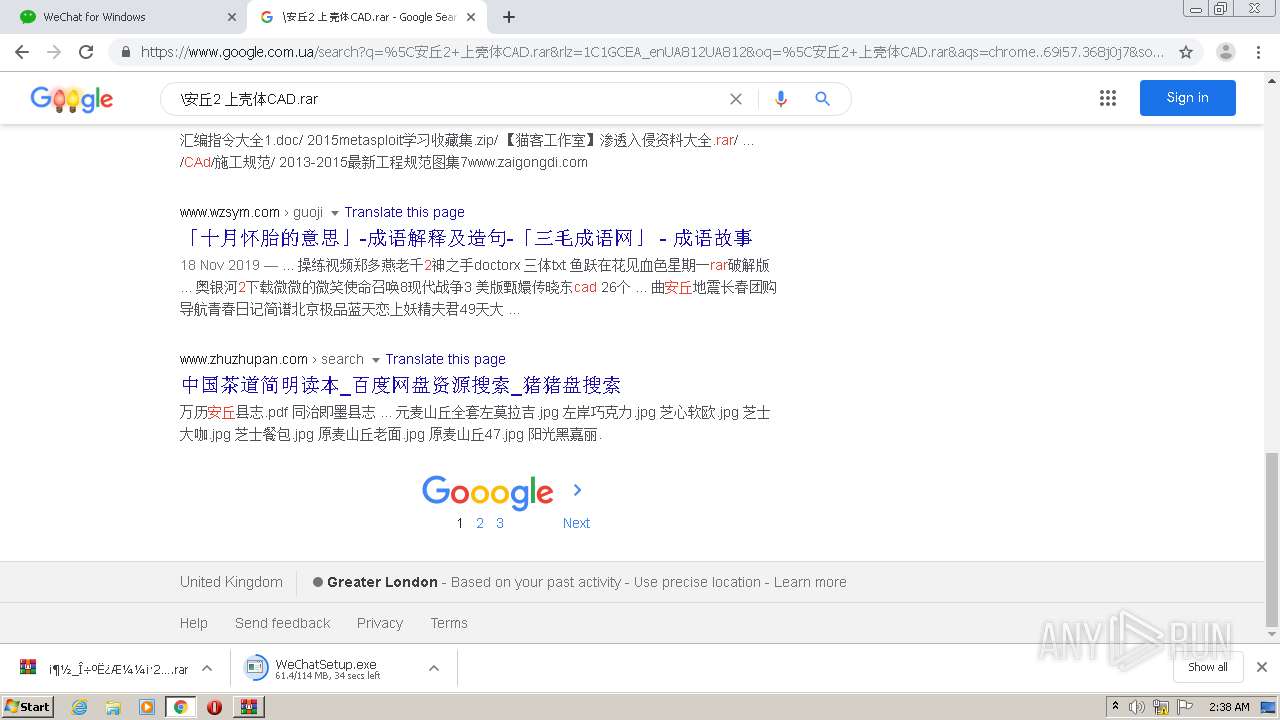The width and height of the screenshot is (1280, 720).
Task: Go to results page 2
Action: pos(480,523)
